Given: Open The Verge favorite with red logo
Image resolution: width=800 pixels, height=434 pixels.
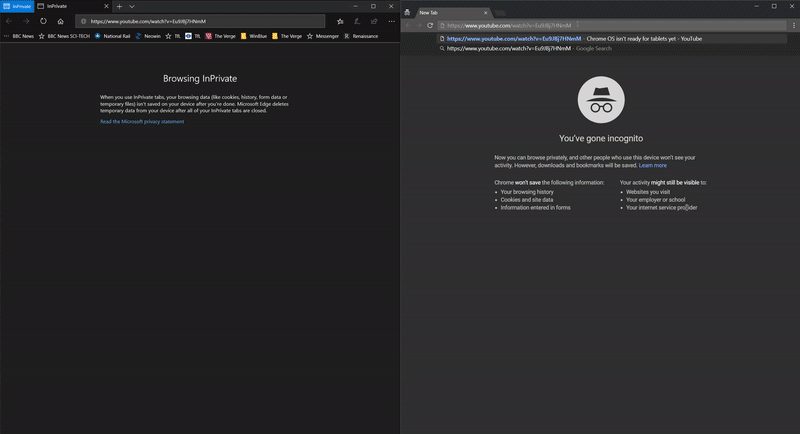Looking at the screenshot, I should click(x=220, y=36).
